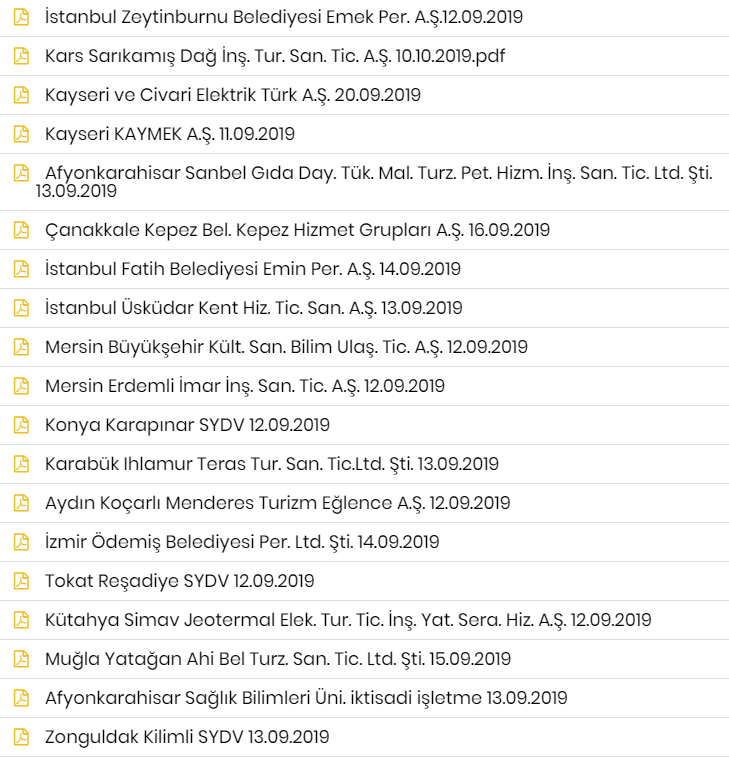Image resolution: width=729 pixels, height=758 pixels.
Task: Click PDF icon beside Kayseri ve Civarı Elektrik
Action: pyautogui.click(x=21, y=95)
